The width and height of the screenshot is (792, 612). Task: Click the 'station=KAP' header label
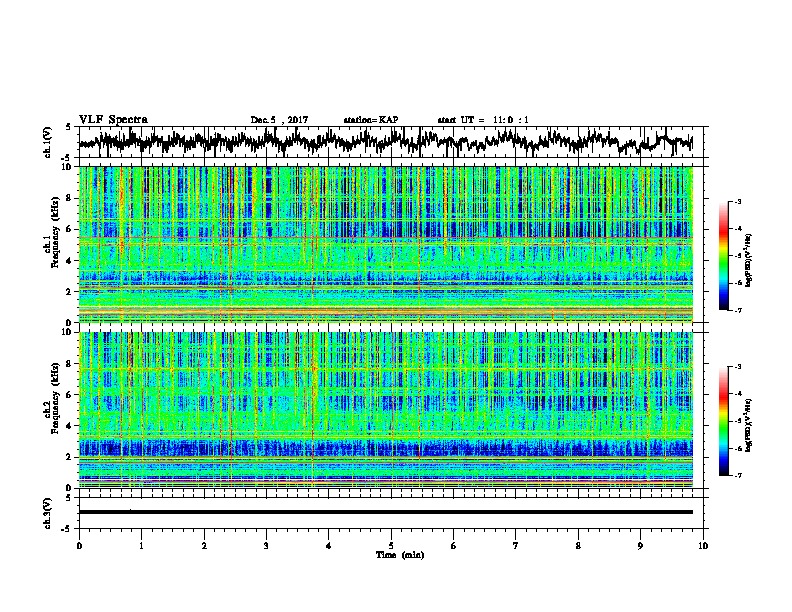point(371,120)
